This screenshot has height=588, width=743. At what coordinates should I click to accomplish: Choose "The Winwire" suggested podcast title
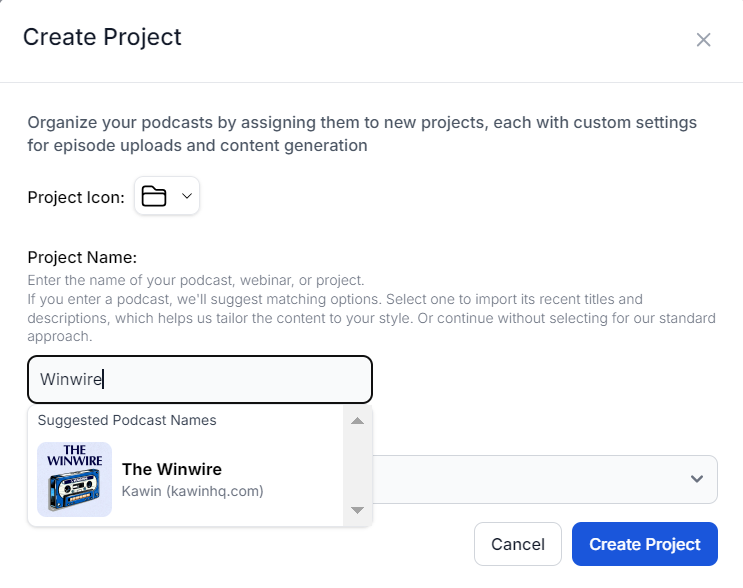tap(172, 469)
